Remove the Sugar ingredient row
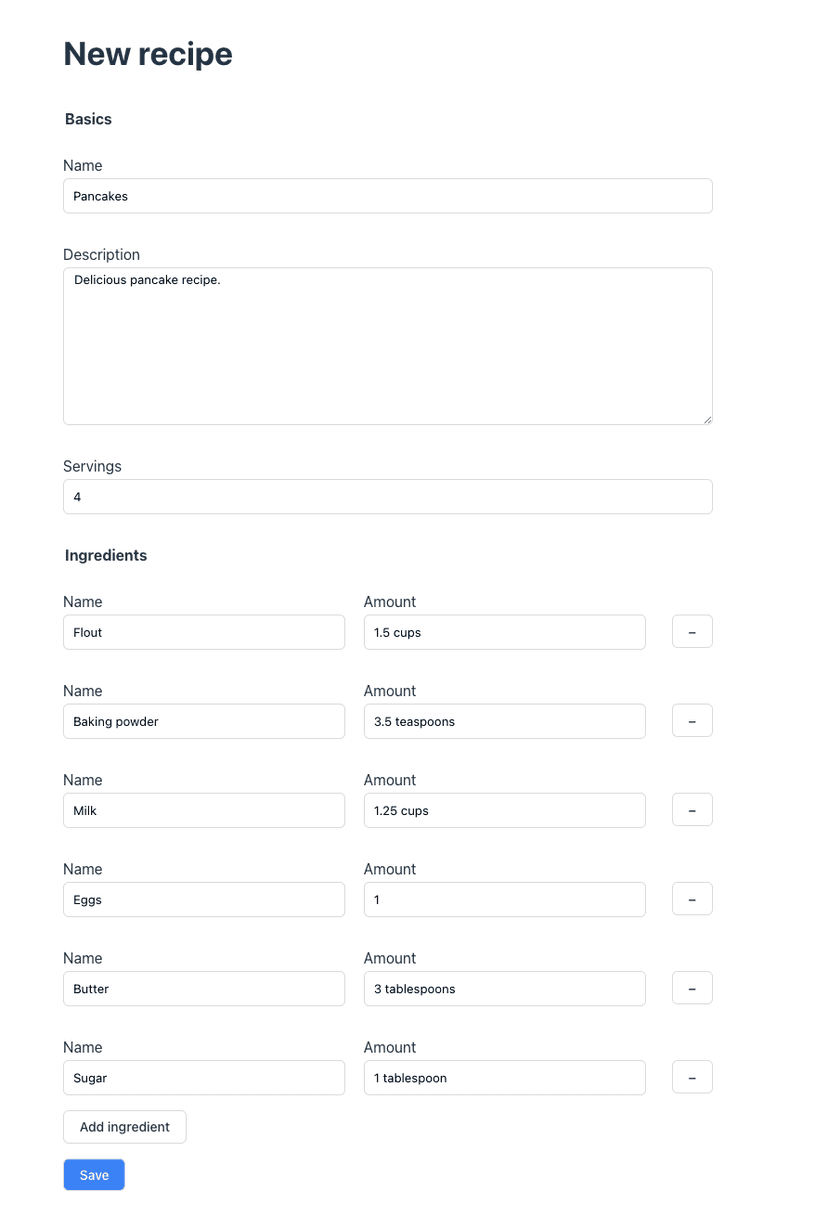The image size is (828, 1216). pyautogui.click(x=692, y=1077)
